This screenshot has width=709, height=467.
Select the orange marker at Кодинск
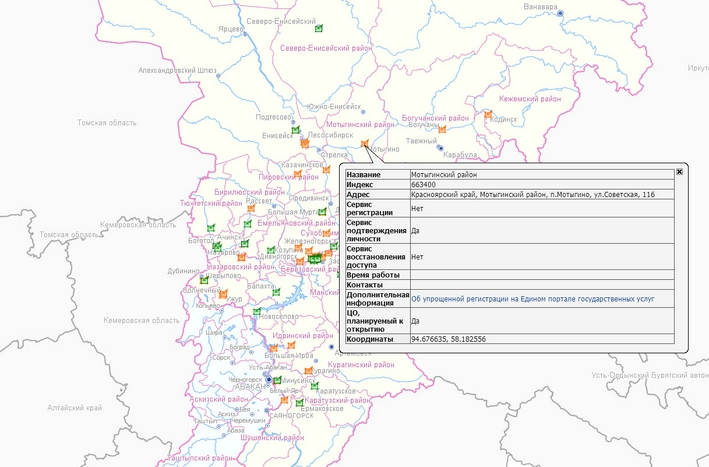[x=488, y=116]
